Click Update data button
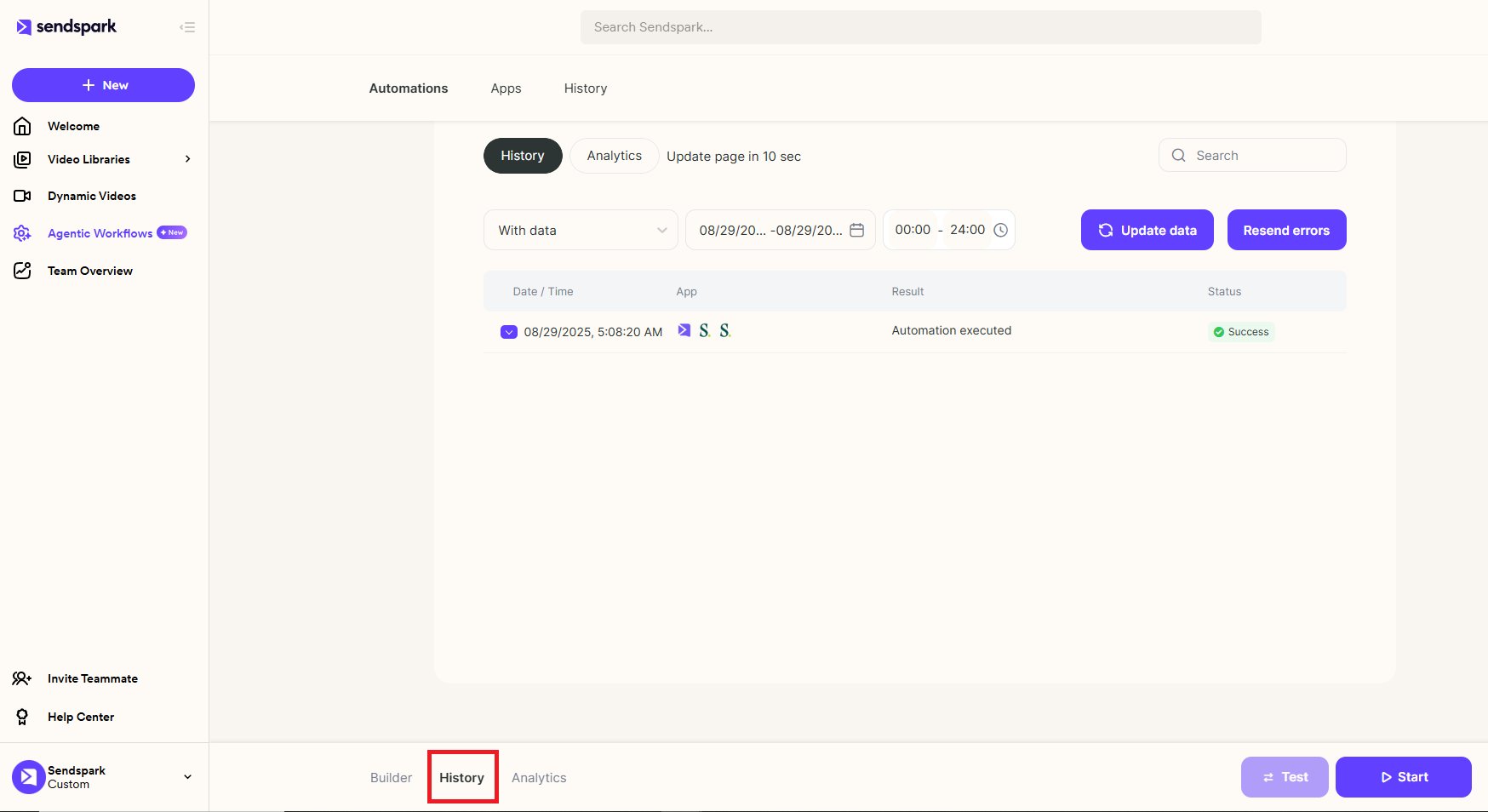The height and width of the screenshot is (812, 1488). (x=1147, y=230)
